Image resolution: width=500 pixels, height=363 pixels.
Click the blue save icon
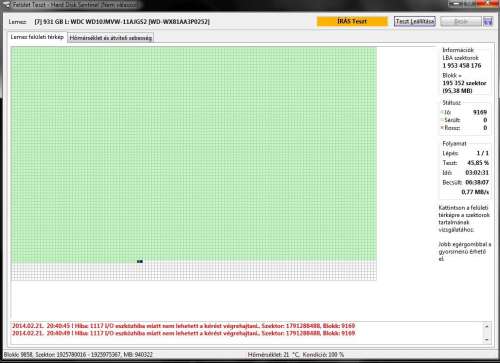pyautogui.click(x=488, y=22)
